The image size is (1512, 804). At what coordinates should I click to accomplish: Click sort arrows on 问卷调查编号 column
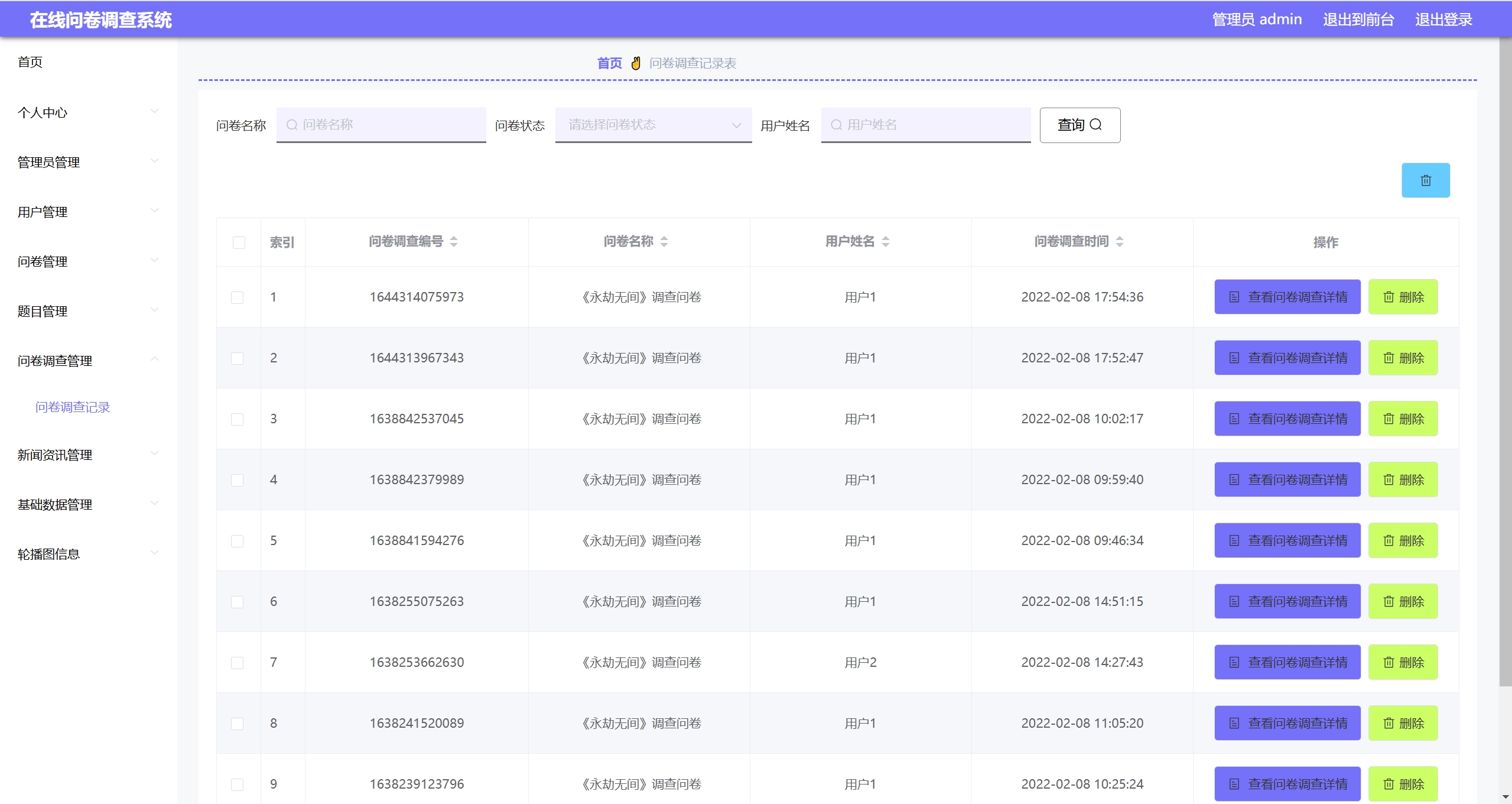click(x=454, y=241)
